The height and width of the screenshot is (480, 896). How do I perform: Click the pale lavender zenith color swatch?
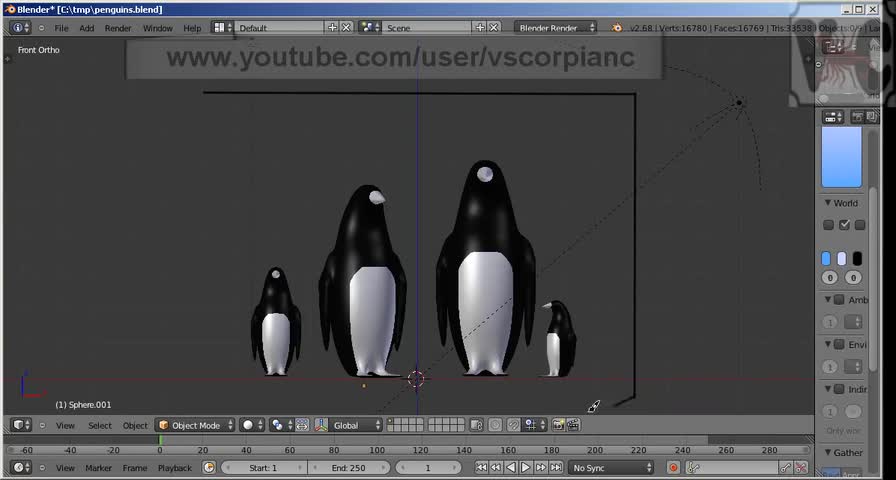pos(842,258)
